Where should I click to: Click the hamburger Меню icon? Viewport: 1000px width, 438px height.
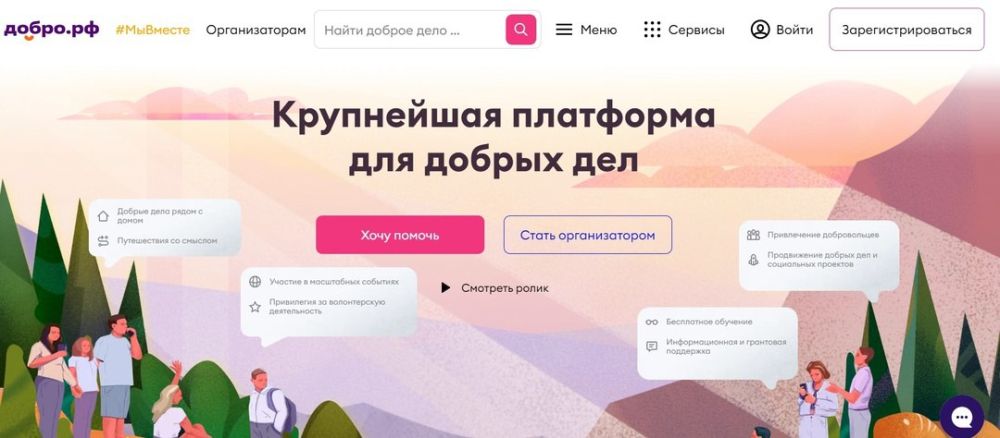tap(564, 30)
